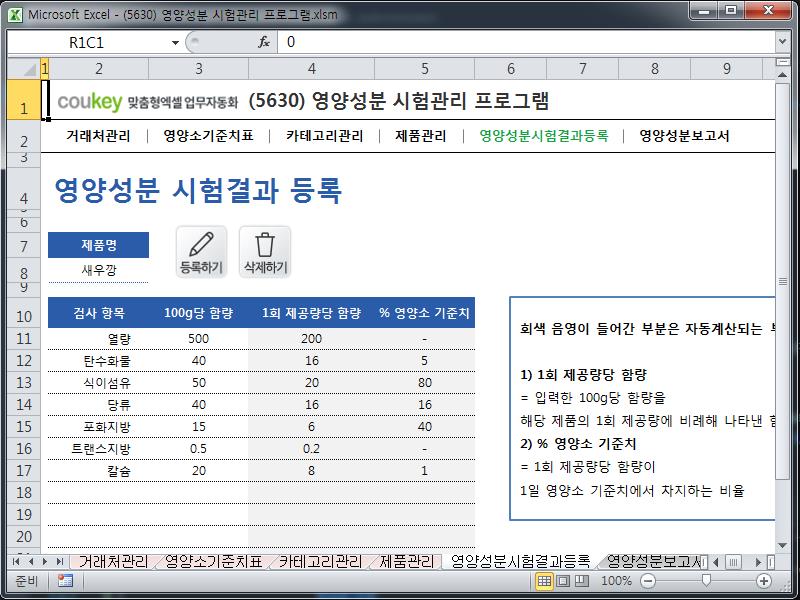Select product name cell 새우깡
The image size is (800, 600).
98,270
